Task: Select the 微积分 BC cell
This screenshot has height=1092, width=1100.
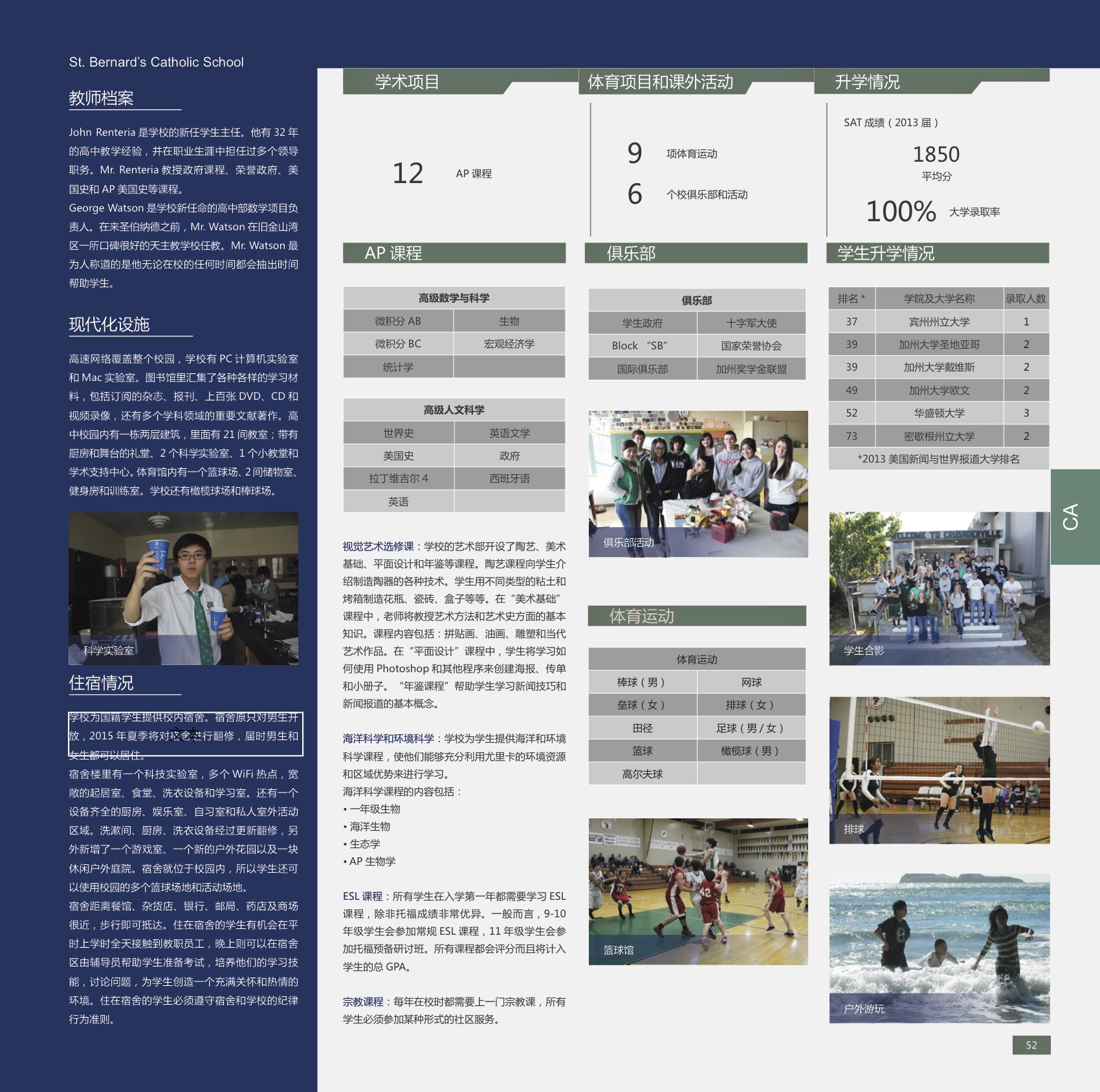Action: click(398, 344)
